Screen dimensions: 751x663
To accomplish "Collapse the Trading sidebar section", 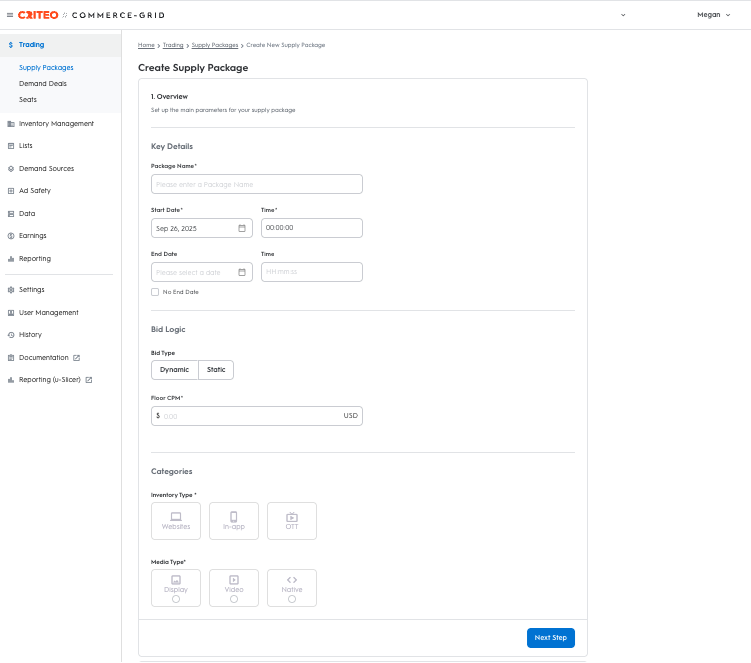I will click(x=31, y=45).
